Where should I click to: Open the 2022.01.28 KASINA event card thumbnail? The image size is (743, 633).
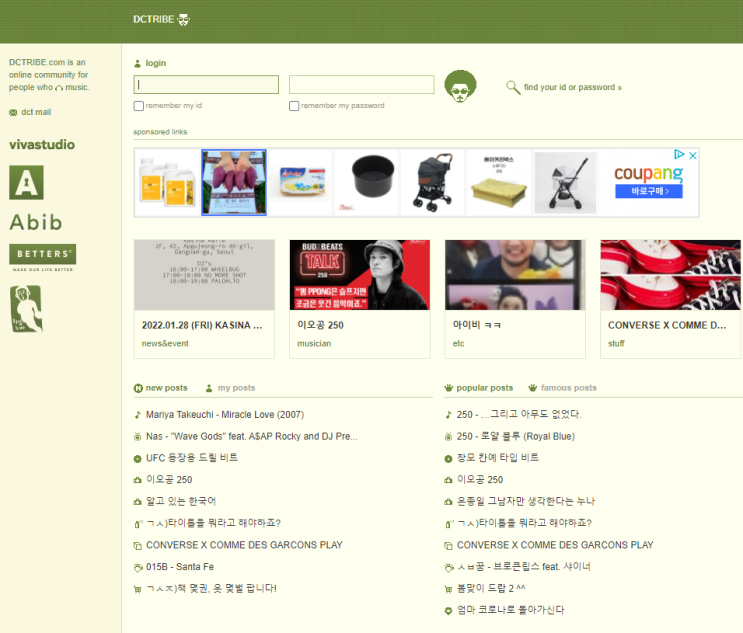click(x=204, y=275)
